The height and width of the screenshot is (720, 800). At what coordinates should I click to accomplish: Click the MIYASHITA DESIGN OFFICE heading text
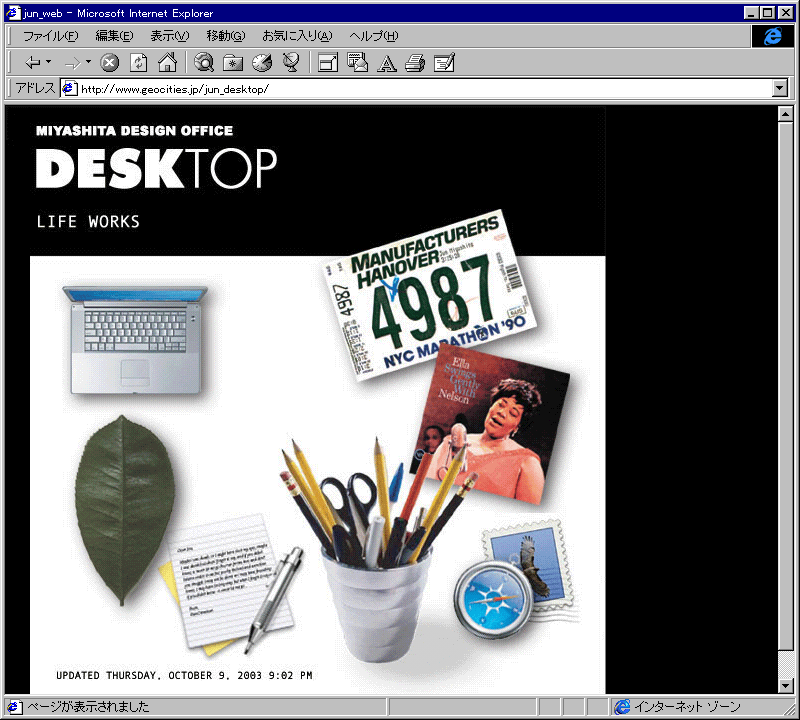134,131
